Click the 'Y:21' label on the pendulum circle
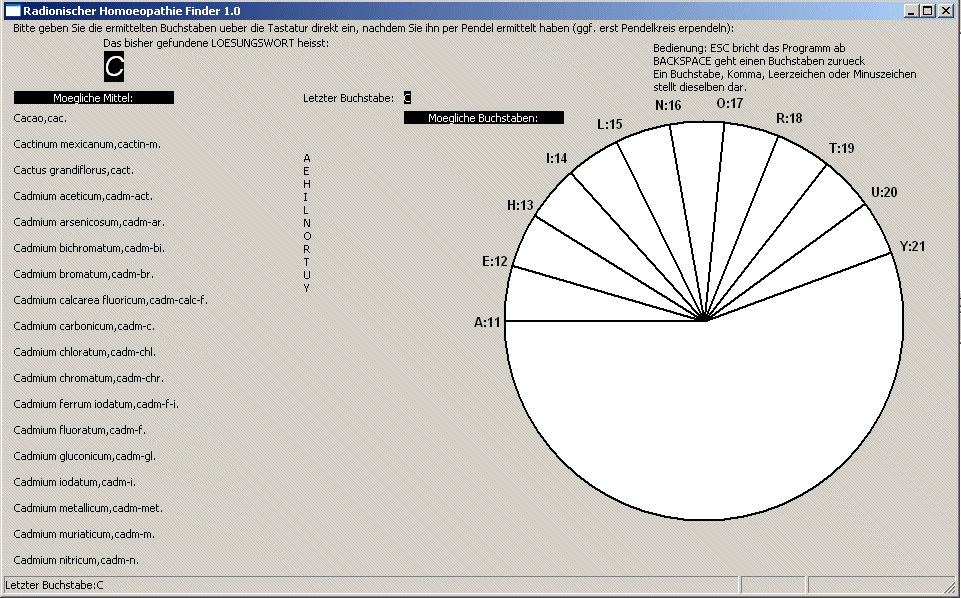The image size is (961, 598). tap(912, 246)
